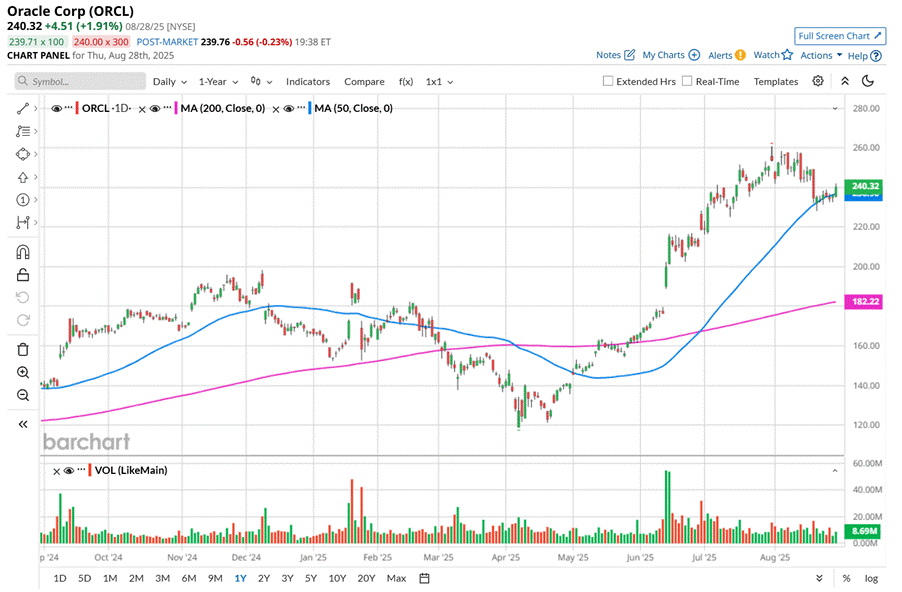
Task: Open more options for MA 200 indicator
Action: pos(167,108)
